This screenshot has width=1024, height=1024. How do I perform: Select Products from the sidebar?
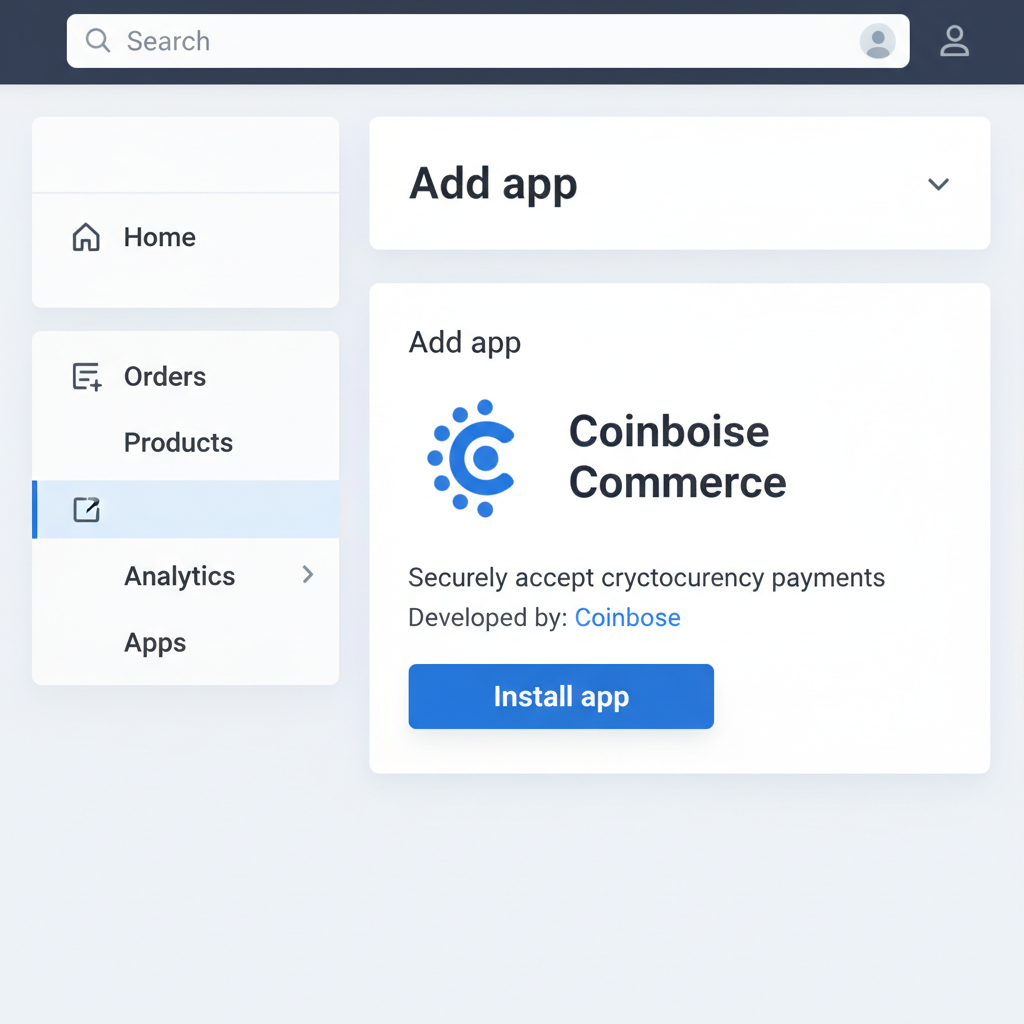pos(178,442)
